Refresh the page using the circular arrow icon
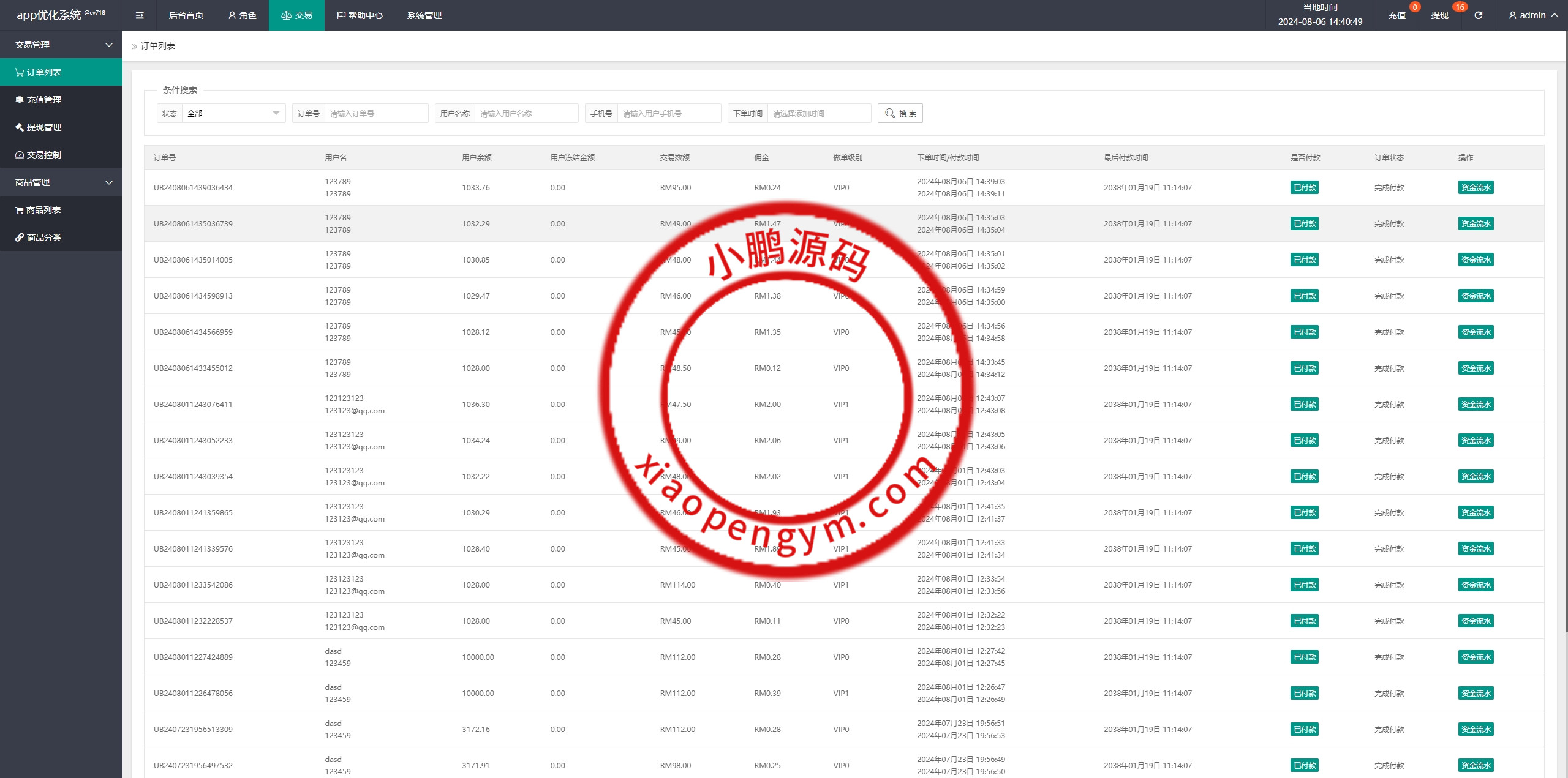Image resolution: width=1568 pixels, height=778 pixels. point(1477,15)
